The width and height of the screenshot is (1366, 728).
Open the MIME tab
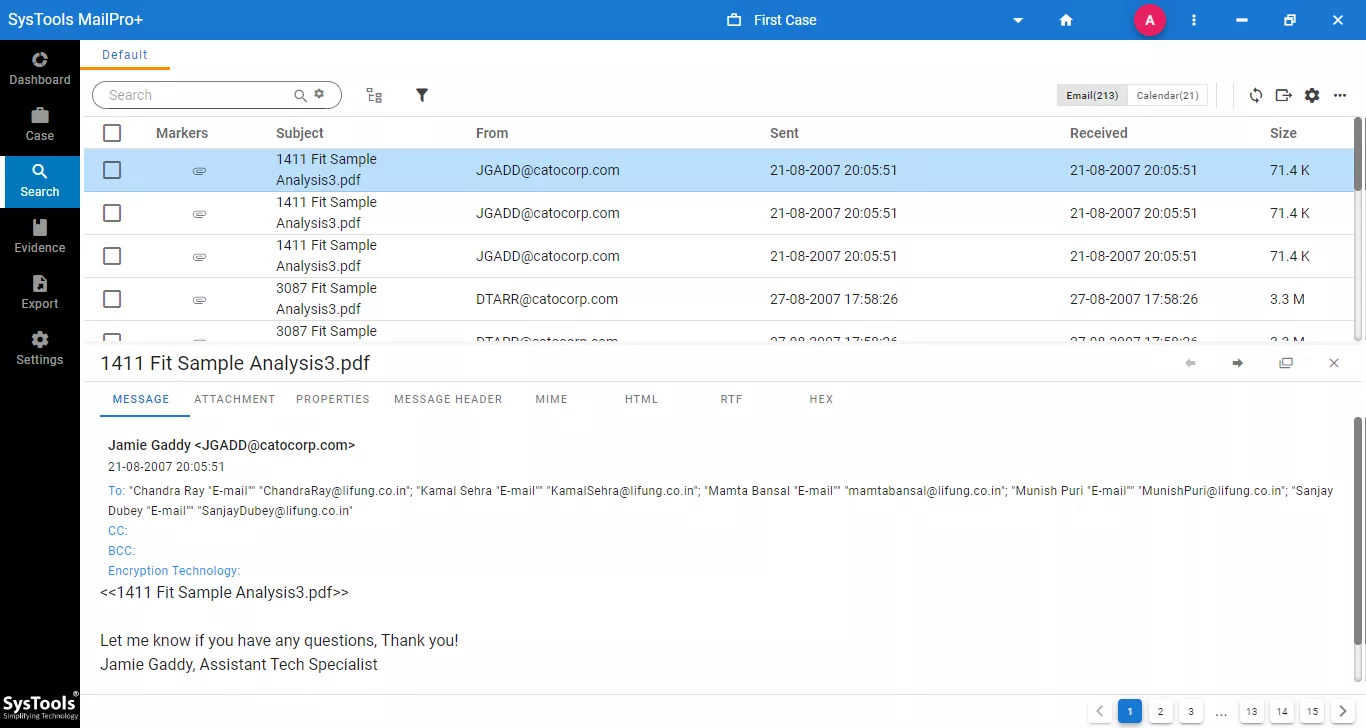pos(551,399)
